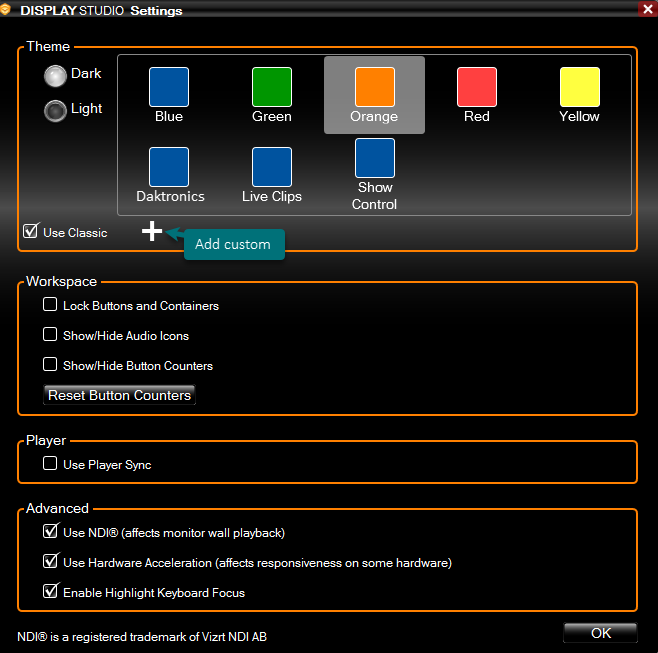Select the Orange theme tile

pyautogui.click(x=374, y=88)
